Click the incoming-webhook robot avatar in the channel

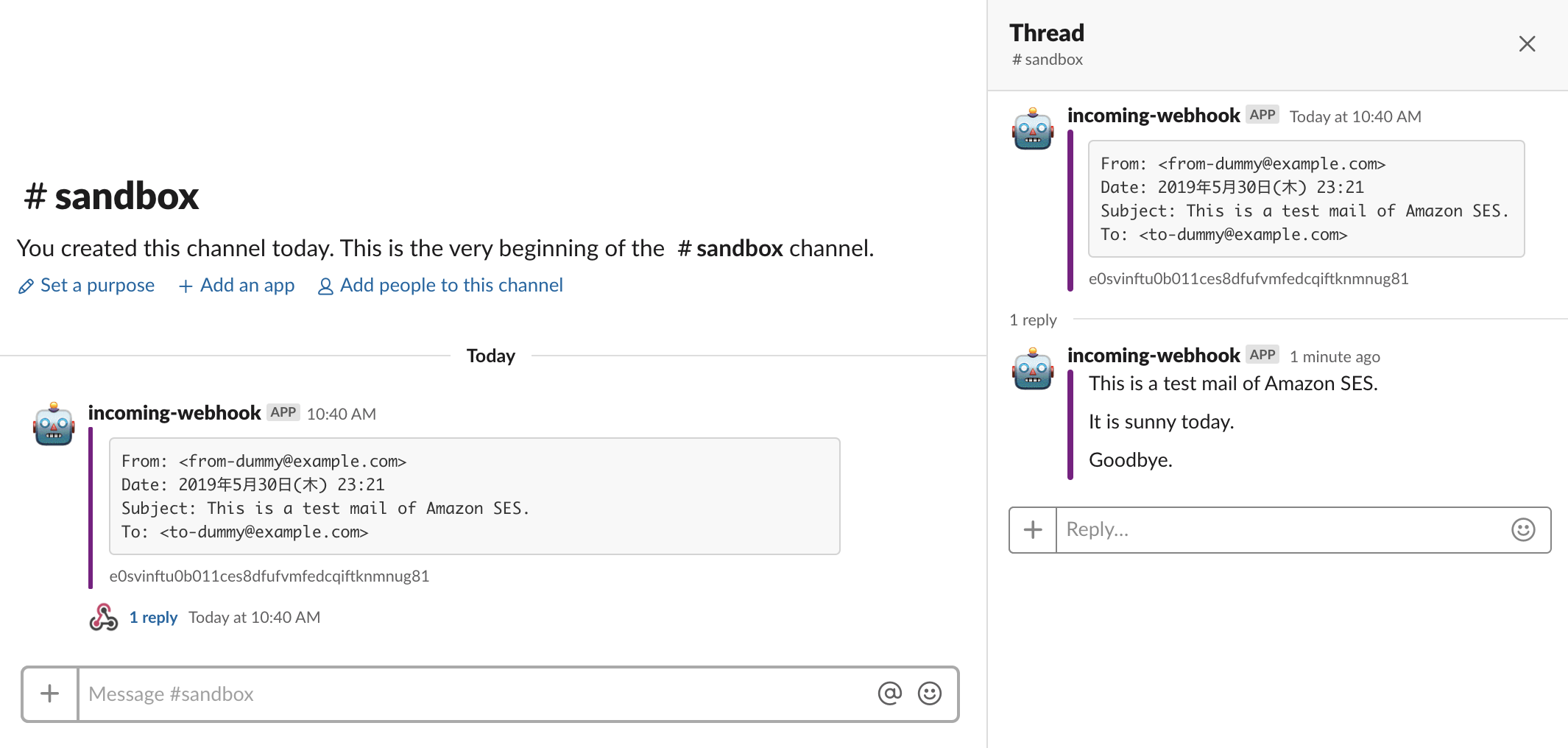point(52,425)
